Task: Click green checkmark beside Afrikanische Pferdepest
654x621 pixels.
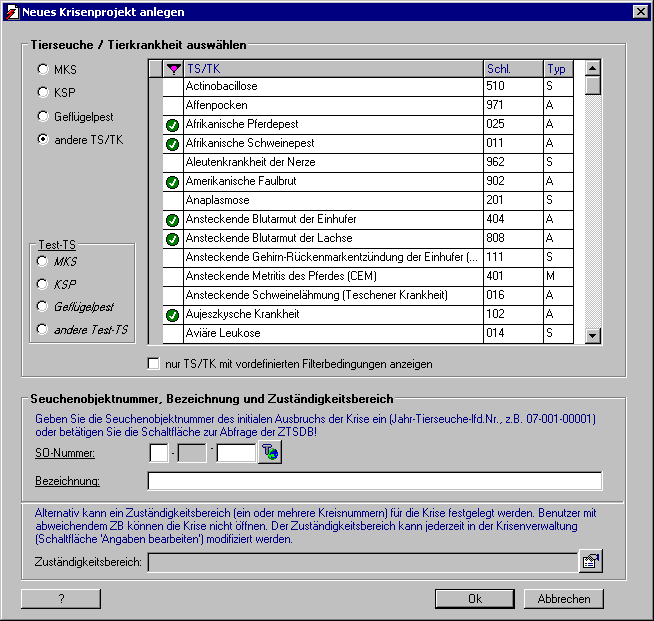Action: [172, 125]
